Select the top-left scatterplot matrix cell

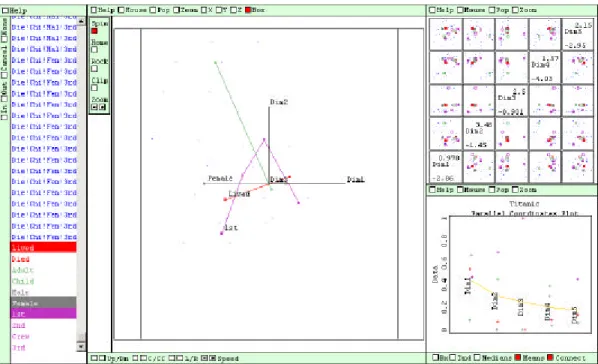[x=445, y=34]
